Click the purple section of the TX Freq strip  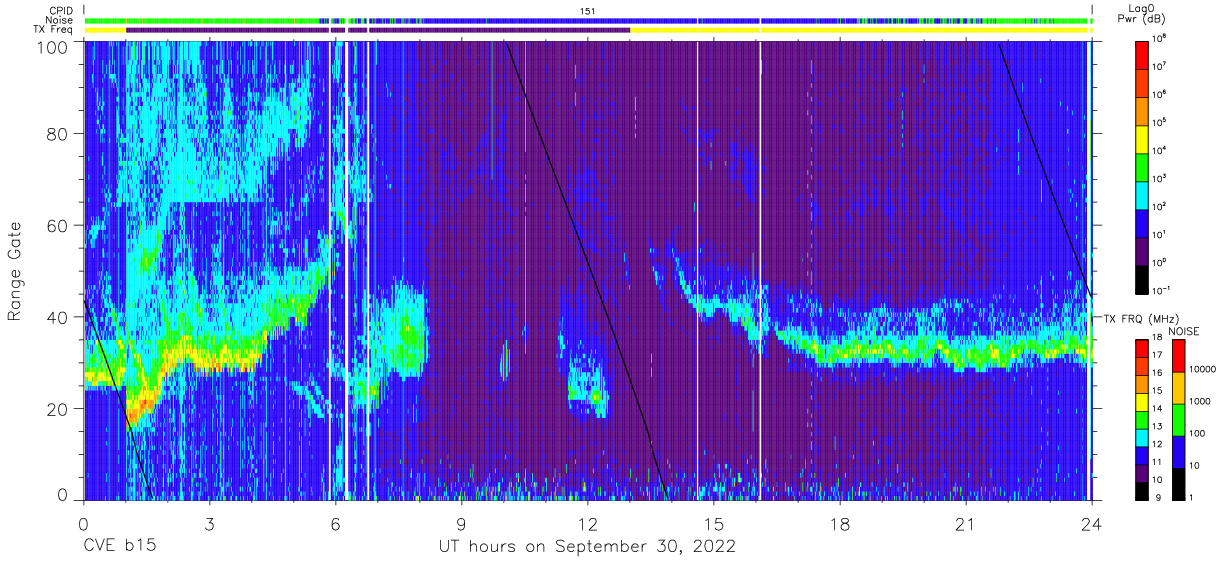378,30
